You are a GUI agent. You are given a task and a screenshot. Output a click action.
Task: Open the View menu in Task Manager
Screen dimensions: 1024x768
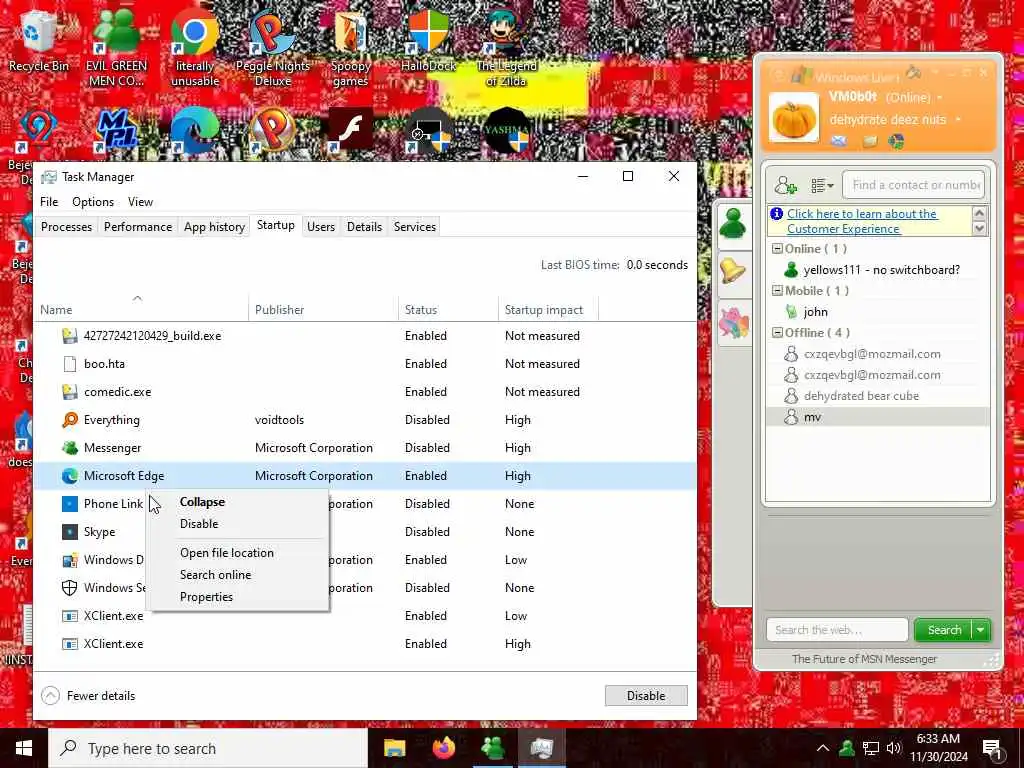click(140, 202)
